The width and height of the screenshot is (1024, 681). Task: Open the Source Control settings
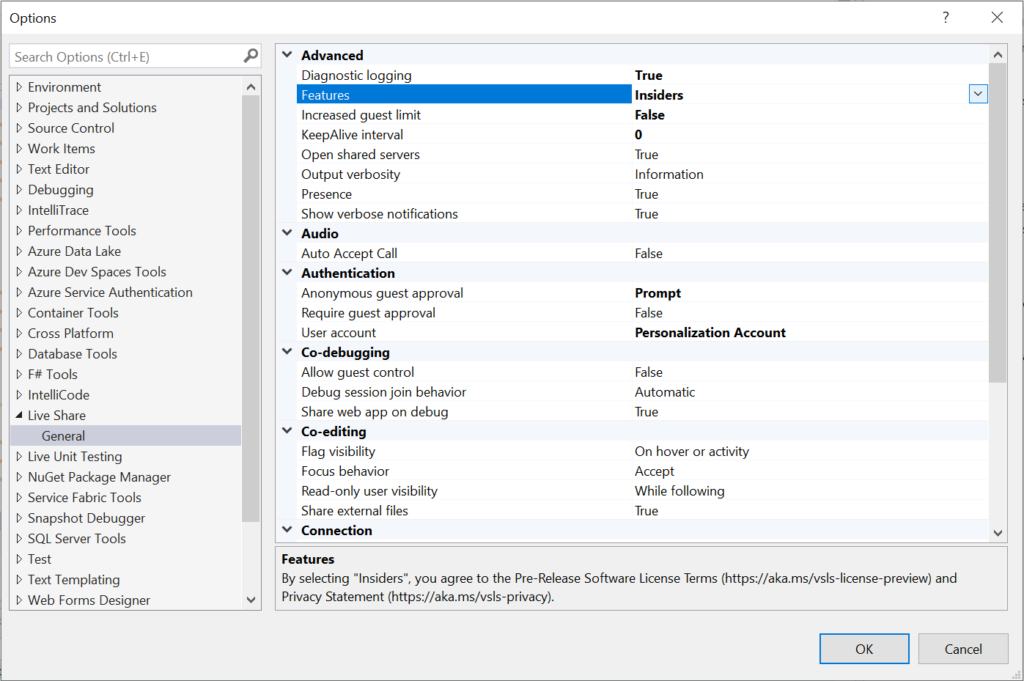pyautogui.click(x=74, y=128)
